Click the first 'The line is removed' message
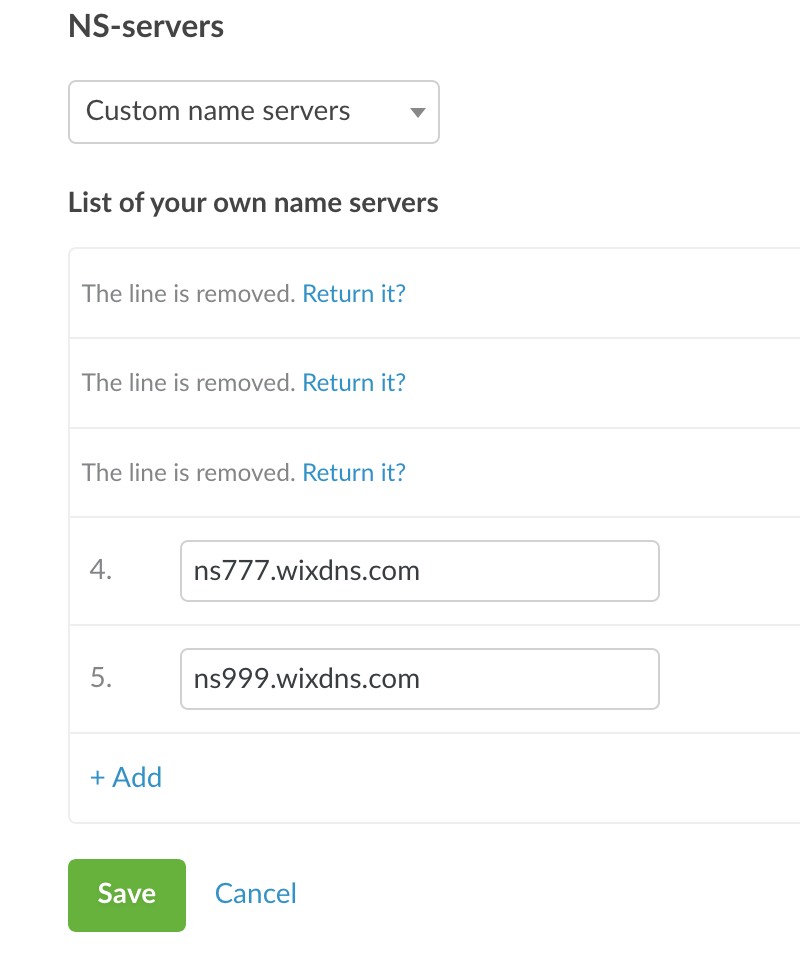The width and height of the screenshot is (800, 980). pos(188,294)
